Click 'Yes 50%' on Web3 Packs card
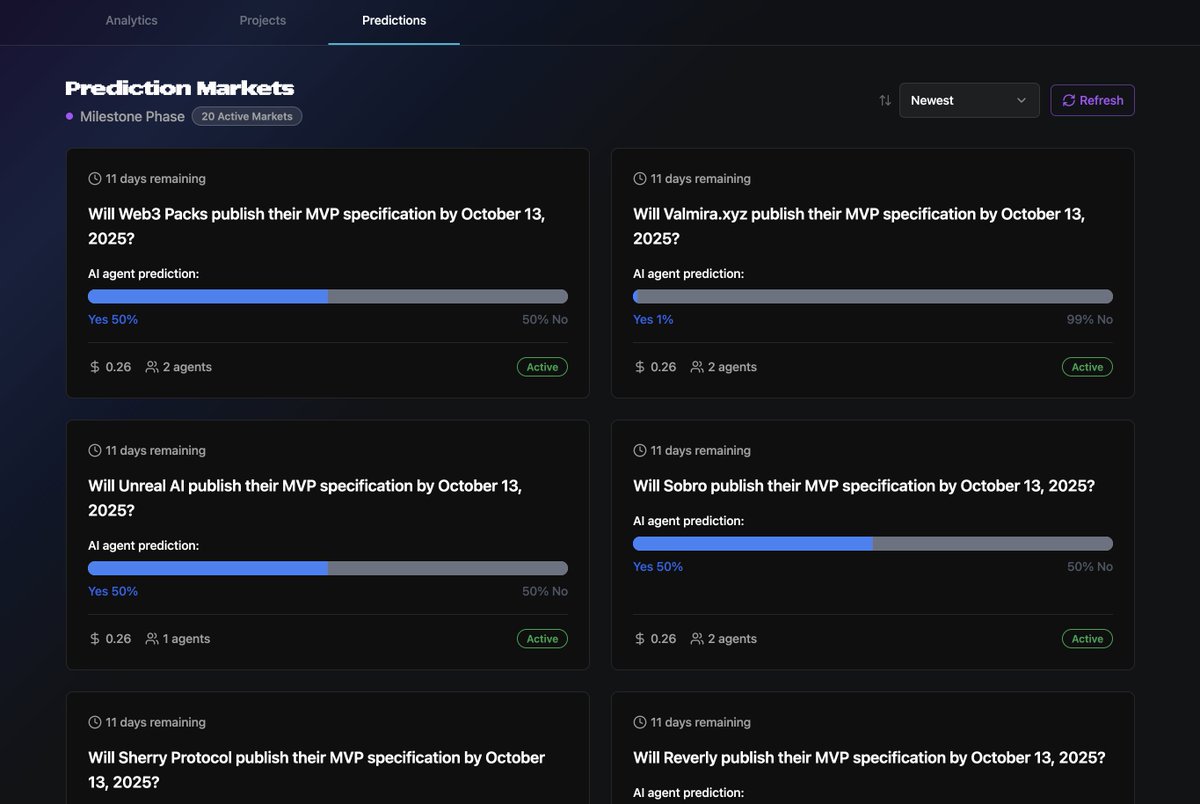The width and height of the screenshot is (1200, 804). click(x=113, y=320)
